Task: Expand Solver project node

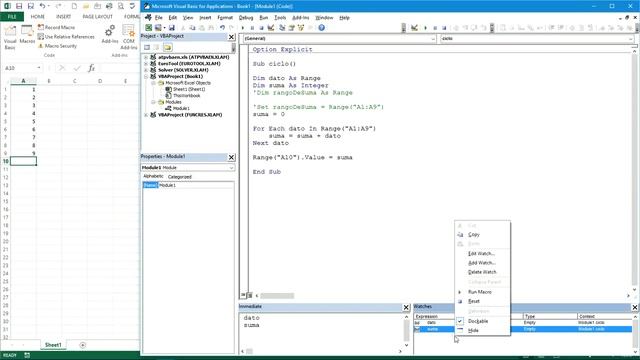Action: [x=146, y=70]
